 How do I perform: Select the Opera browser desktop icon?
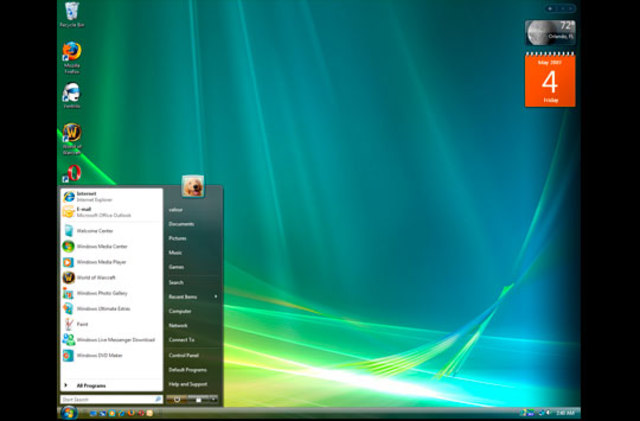click(72, 173)
